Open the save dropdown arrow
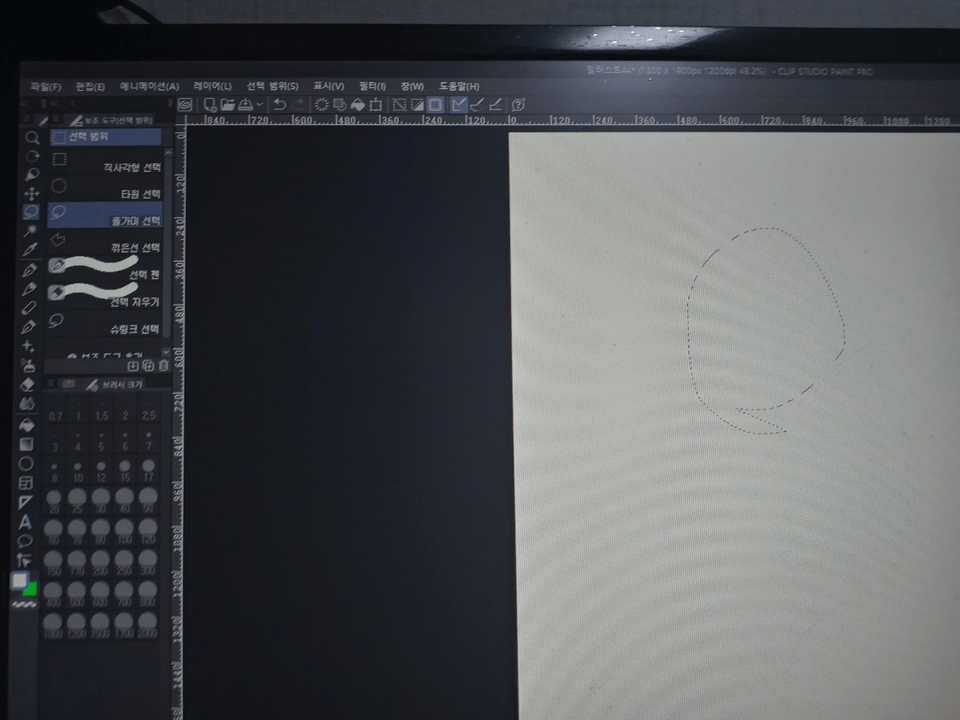Screen dimensions: 960x720 pos(260,105)
